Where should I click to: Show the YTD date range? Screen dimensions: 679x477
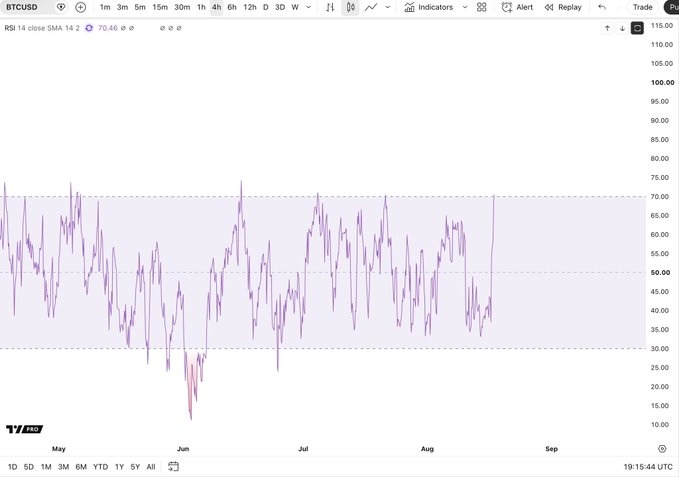(x=100, y=467)
